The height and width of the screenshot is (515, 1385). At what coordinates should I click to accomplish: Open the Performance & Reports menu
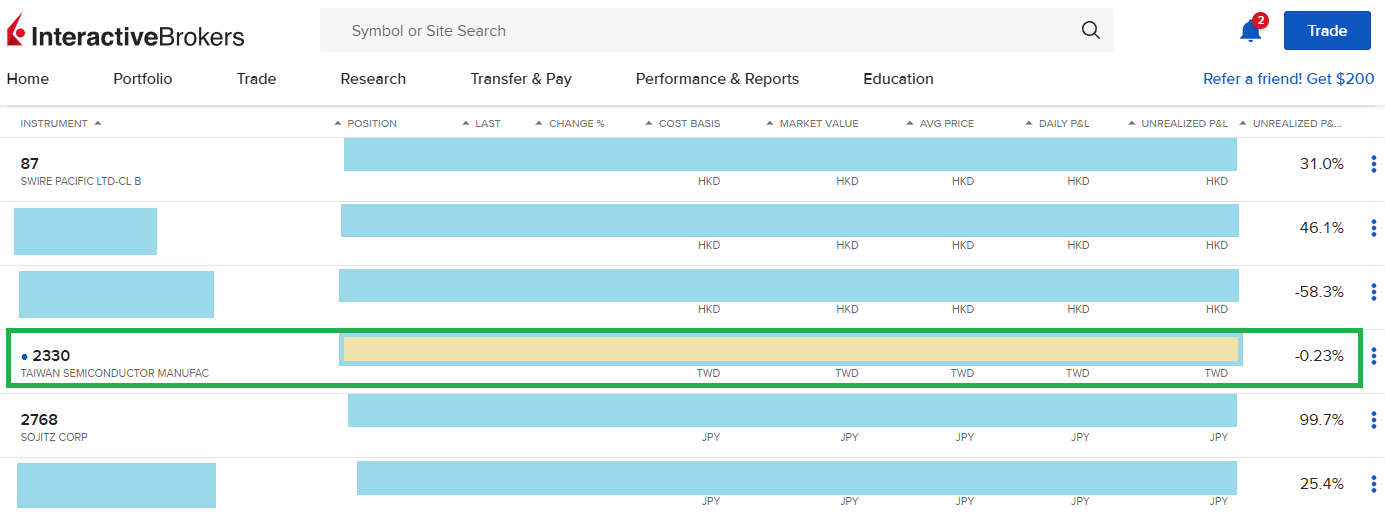717,79
